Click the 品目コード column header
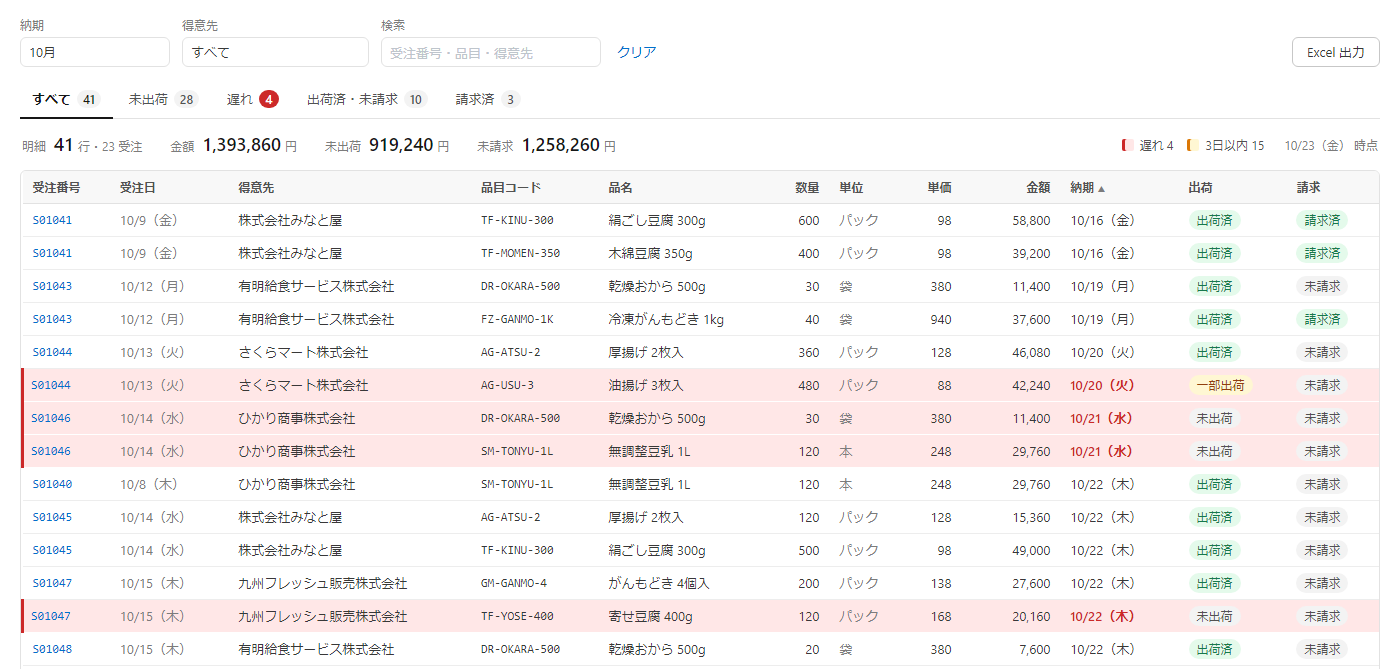Viewport: 1400px width, 669px height. coord(511,187)
